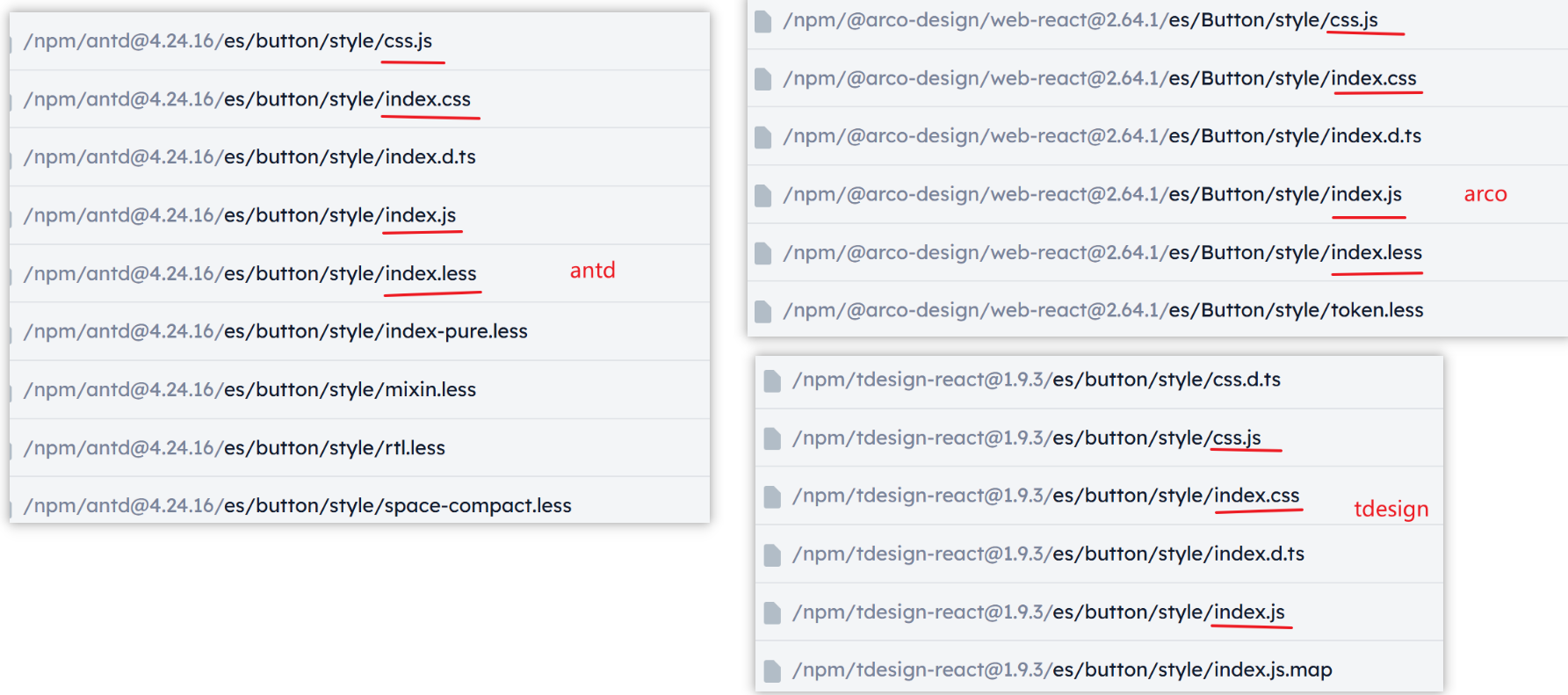Screen dimensions: 1568x695
Task: Click file icon beside tdesign-react button/style/index.js
Action: pos(772,612)
